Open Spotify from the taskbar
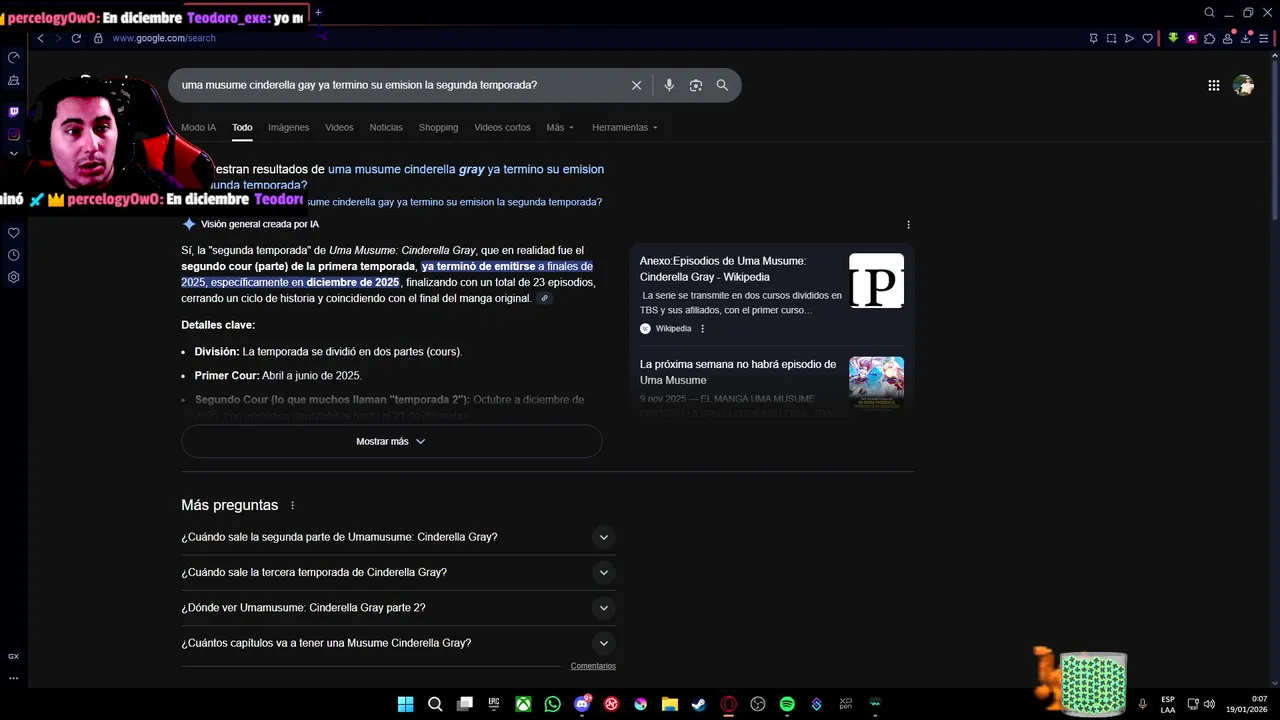 [x=787, y=704]
